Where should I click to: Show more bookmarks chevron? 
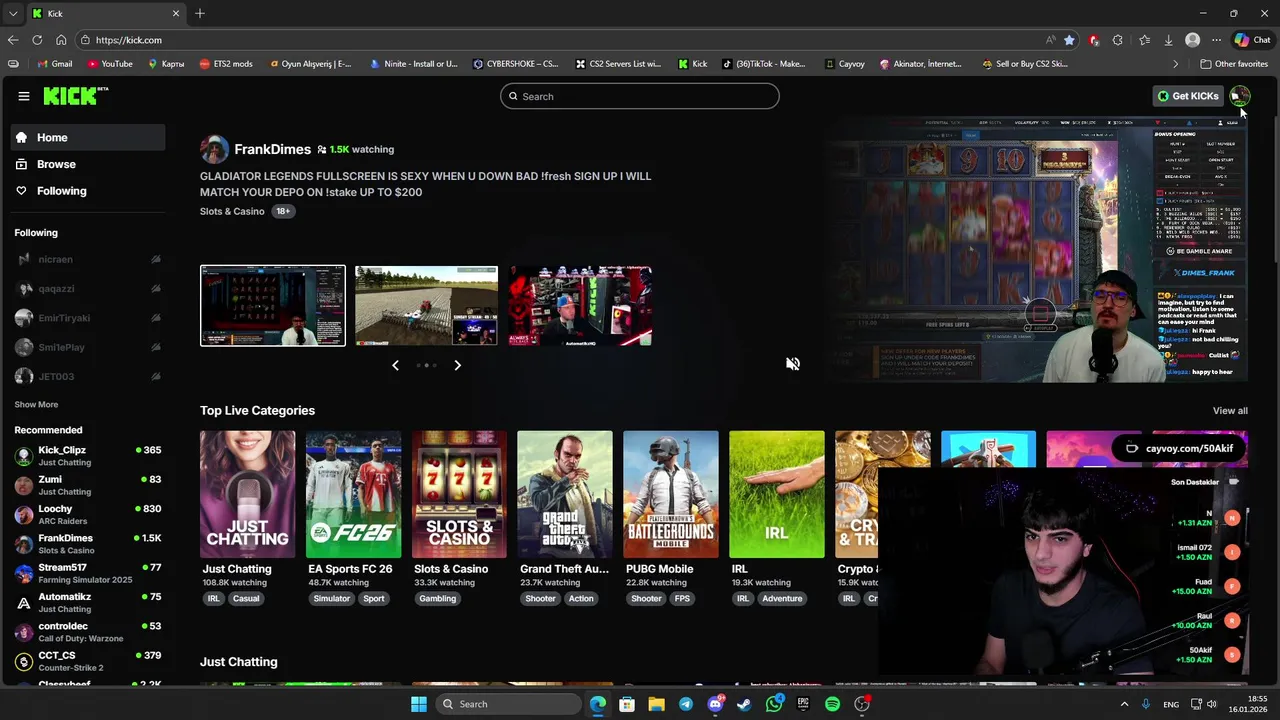tap(1177, 64)
